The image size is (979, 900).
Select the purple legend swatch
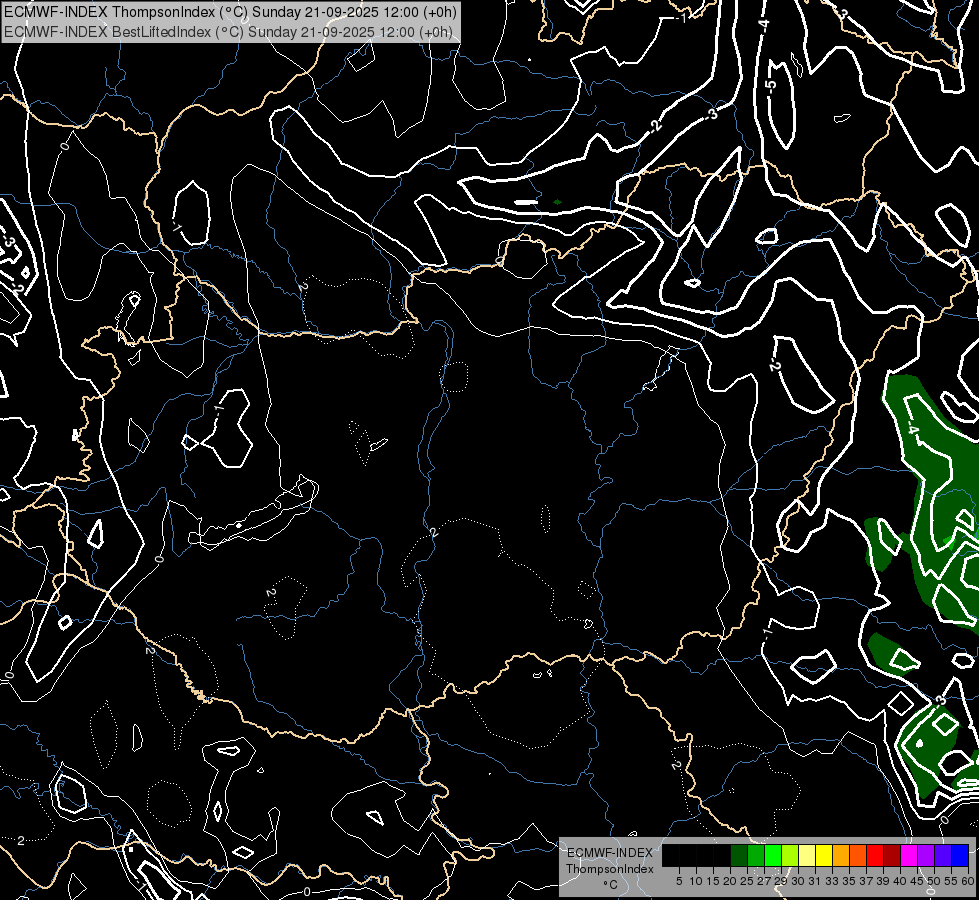coord(926,855)
